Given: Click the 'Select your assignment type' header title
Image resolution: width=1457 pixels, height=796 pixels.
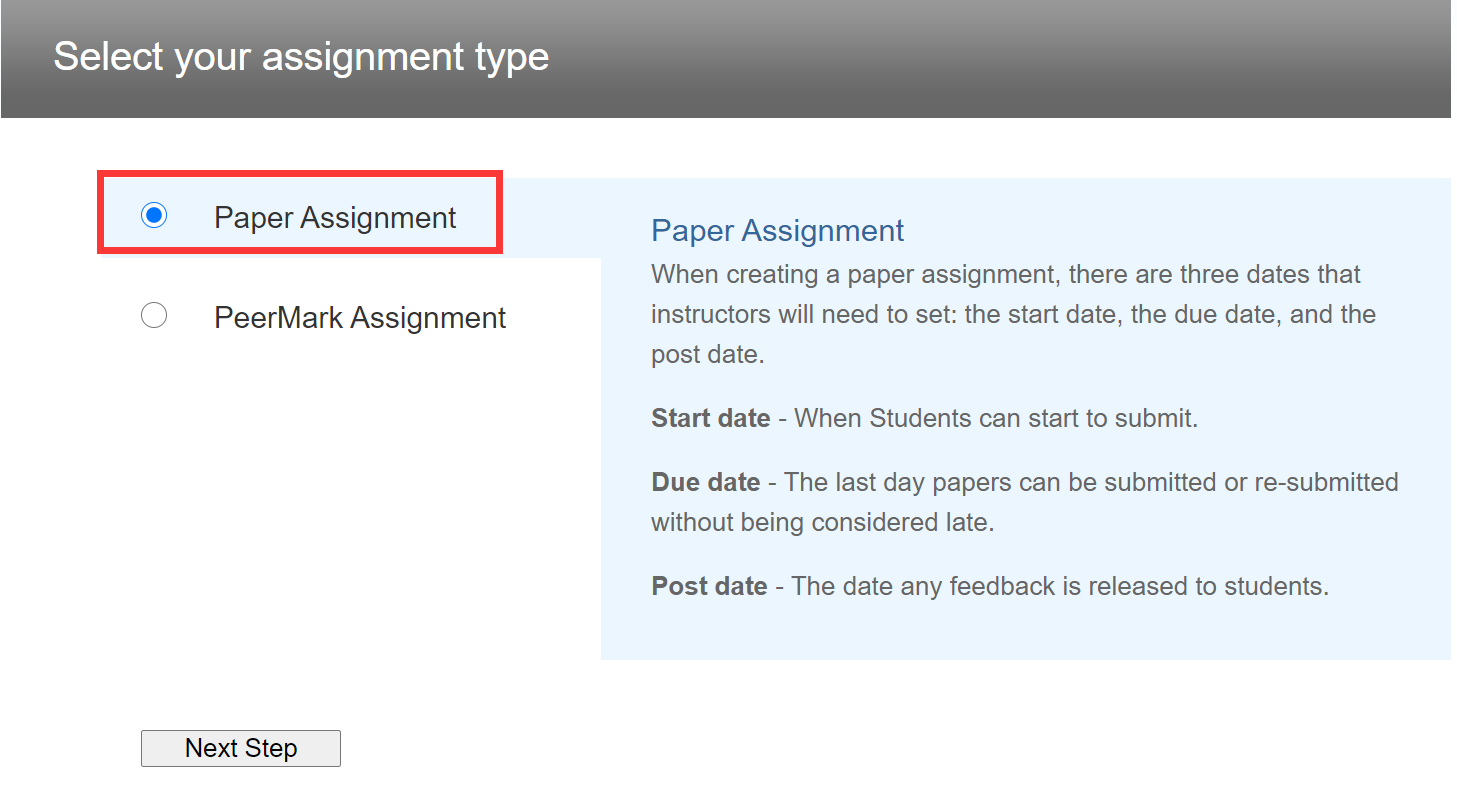Looking at the screenshot, I should (301, 57).
